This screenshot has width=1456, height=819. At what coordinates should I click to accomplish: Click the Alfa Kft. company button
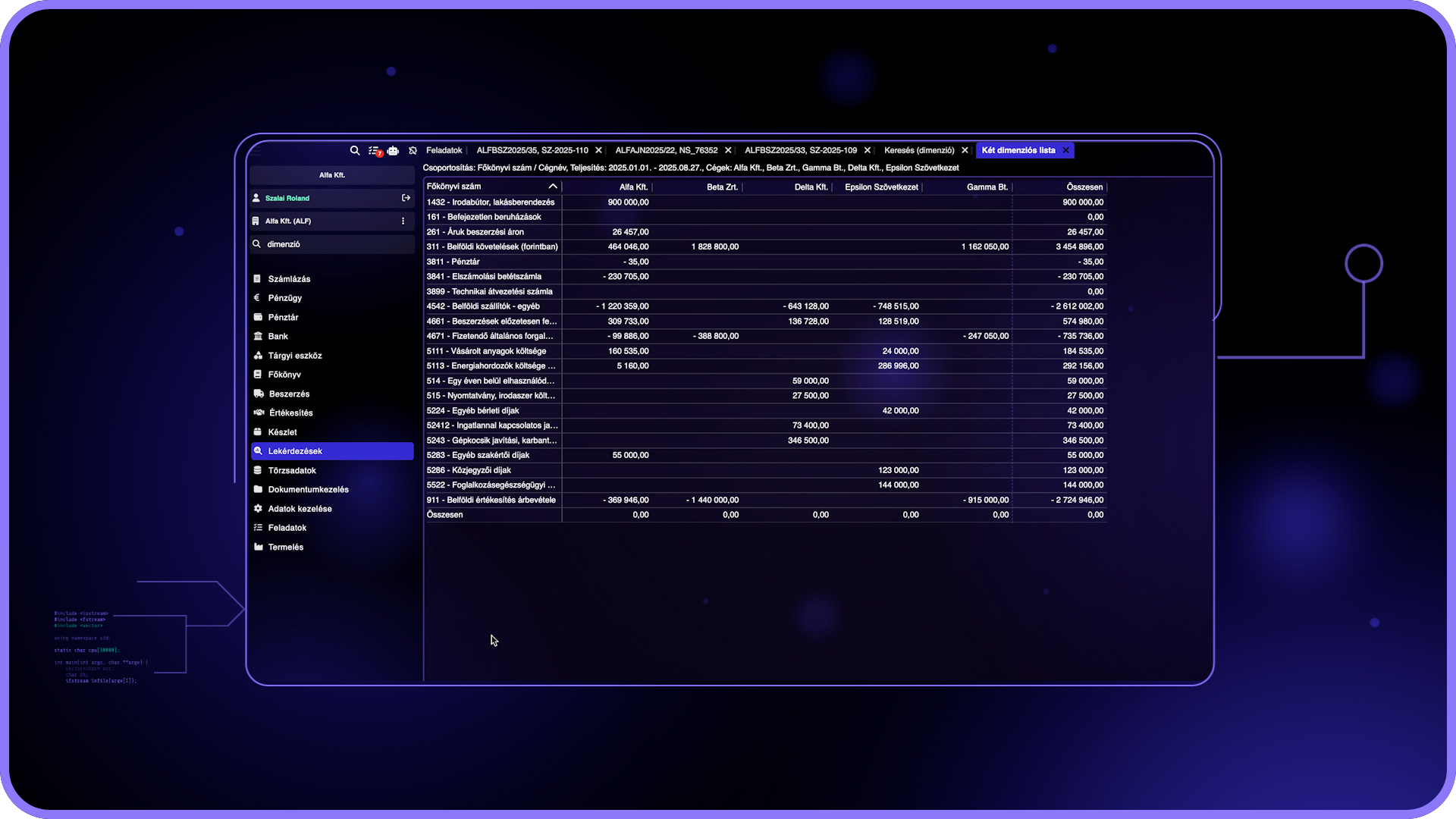pos(332,175)
